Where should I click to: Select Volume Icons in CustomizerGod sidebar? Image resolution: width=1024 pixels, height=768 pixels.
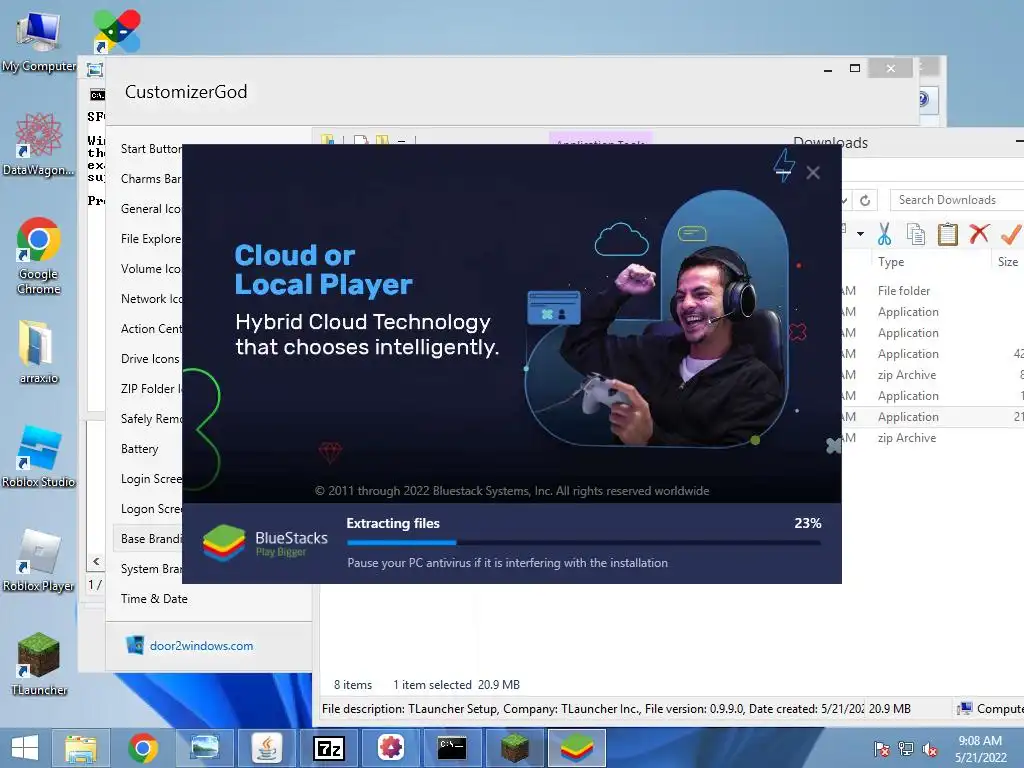click(151, 269)
